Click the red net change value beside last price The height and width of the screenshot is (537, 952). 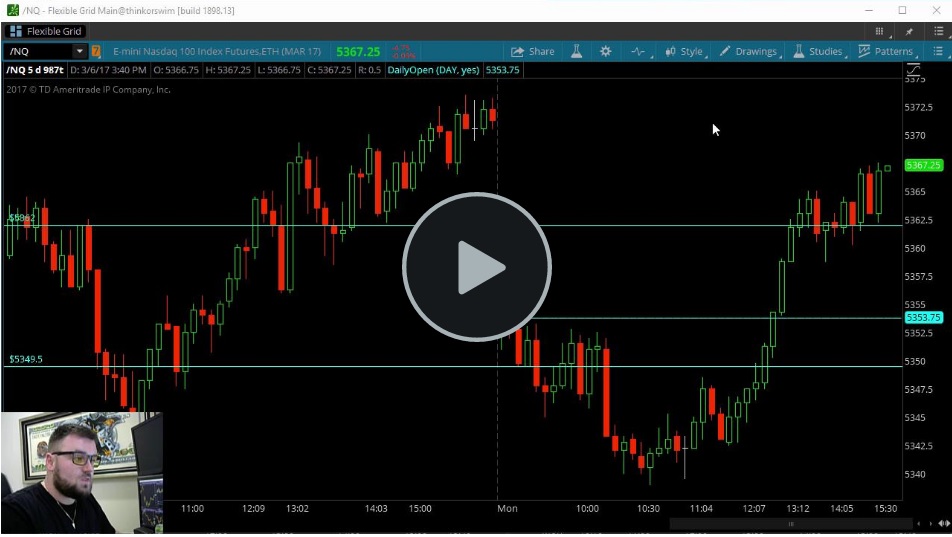tap(402, 52)
